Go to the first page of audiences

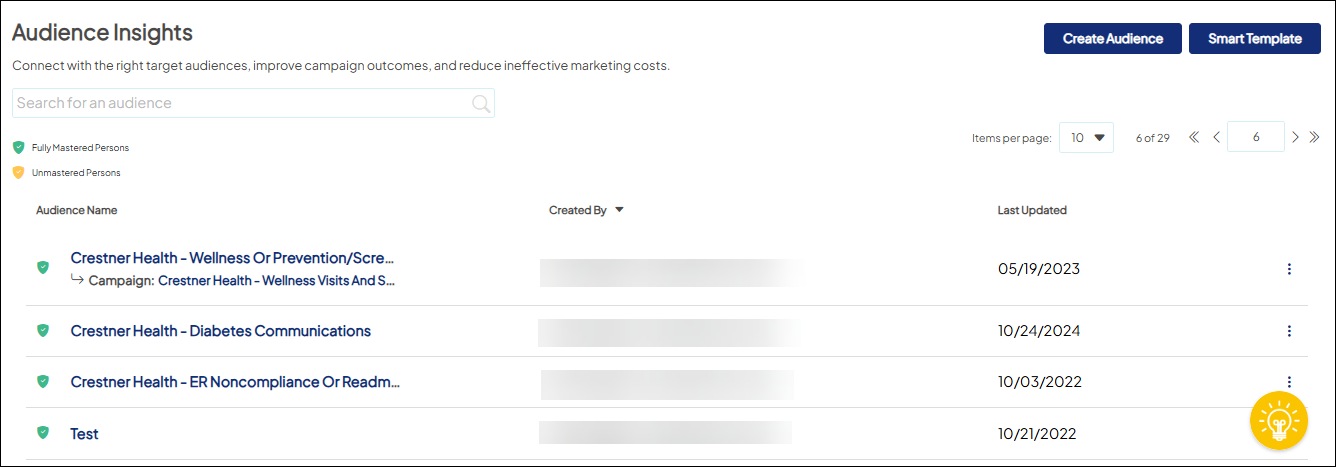click(1194, 137)
